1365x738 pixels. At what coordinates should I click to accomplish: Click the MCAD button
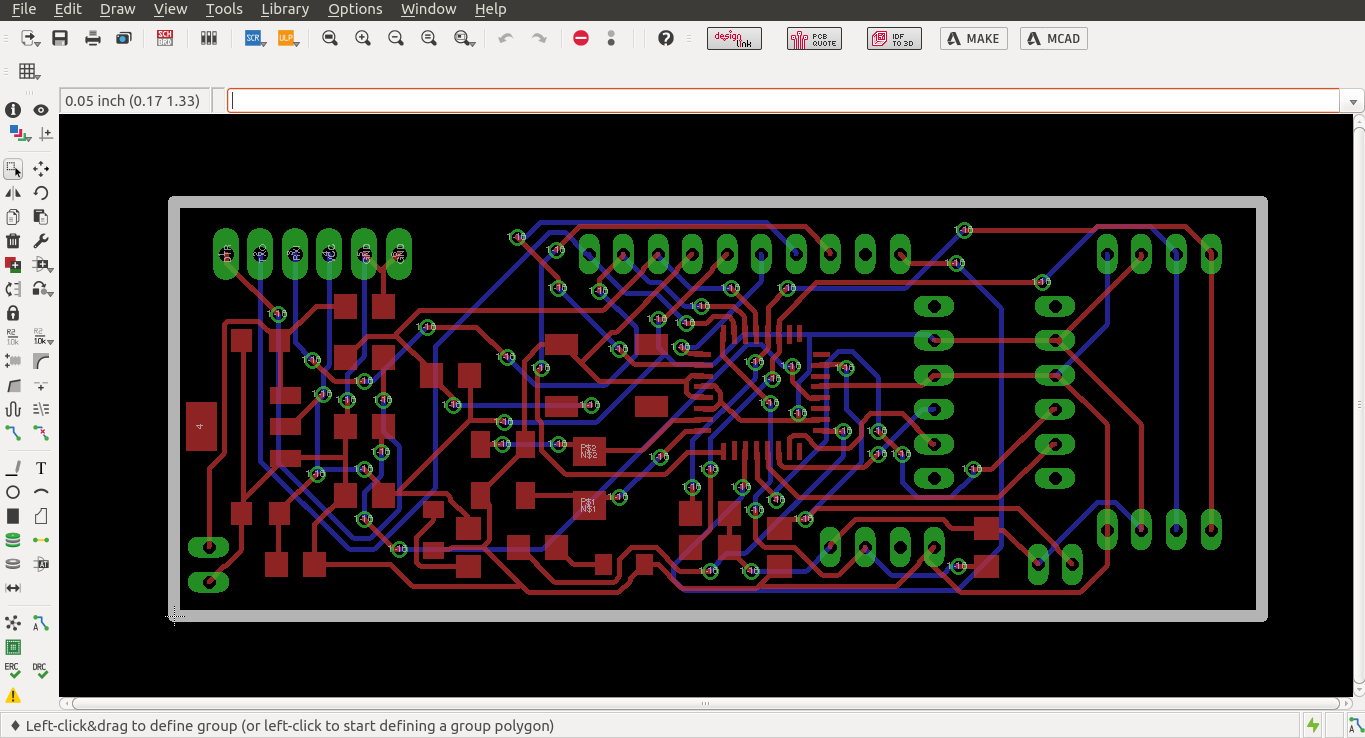coord(1053,38)
